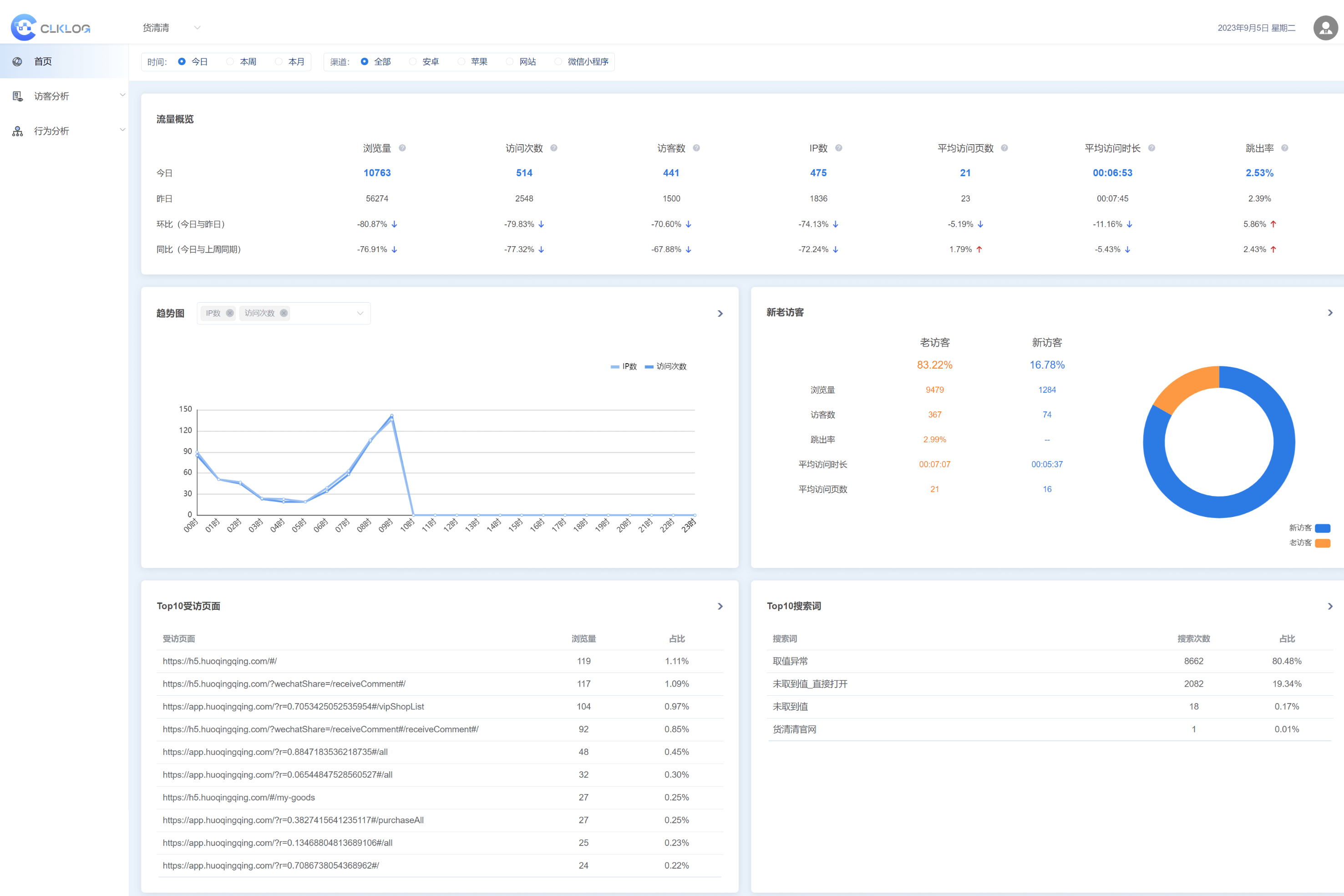Image resolution: width=1344 pixels, height=896 pixels.
Task: Go to 首页 in the sidebar
Action: click(64, 61)
